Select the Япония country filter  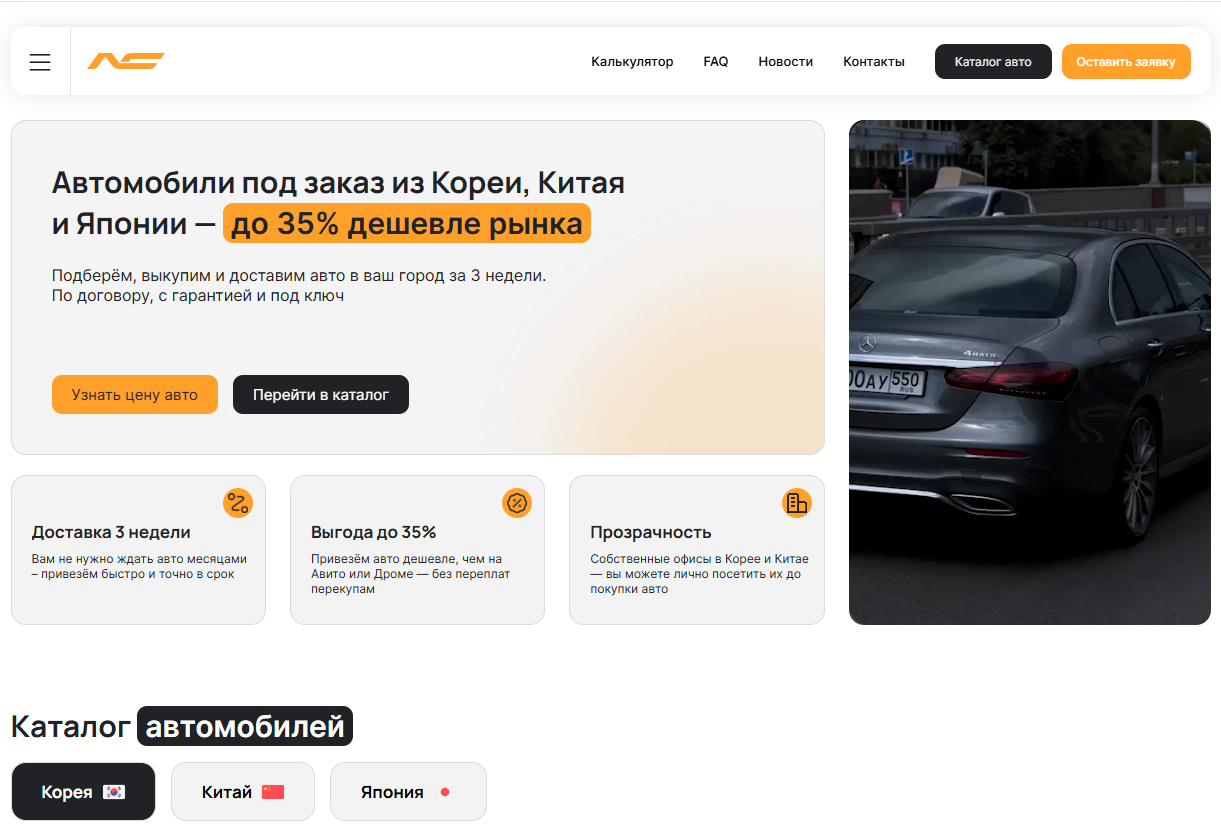[408, 791]
